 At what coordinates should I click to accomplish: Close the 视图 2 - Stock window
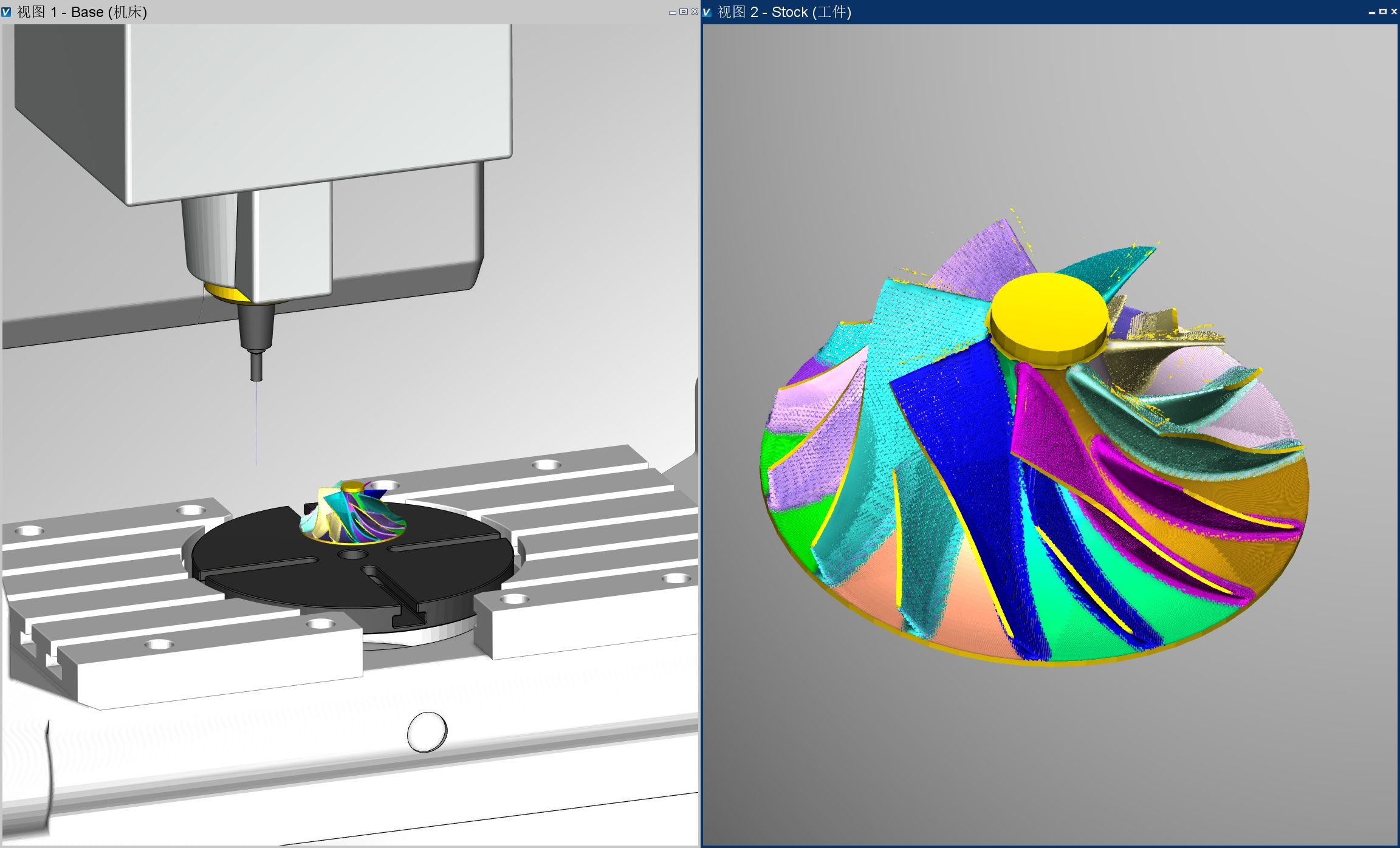click(x=1394, y=12)
